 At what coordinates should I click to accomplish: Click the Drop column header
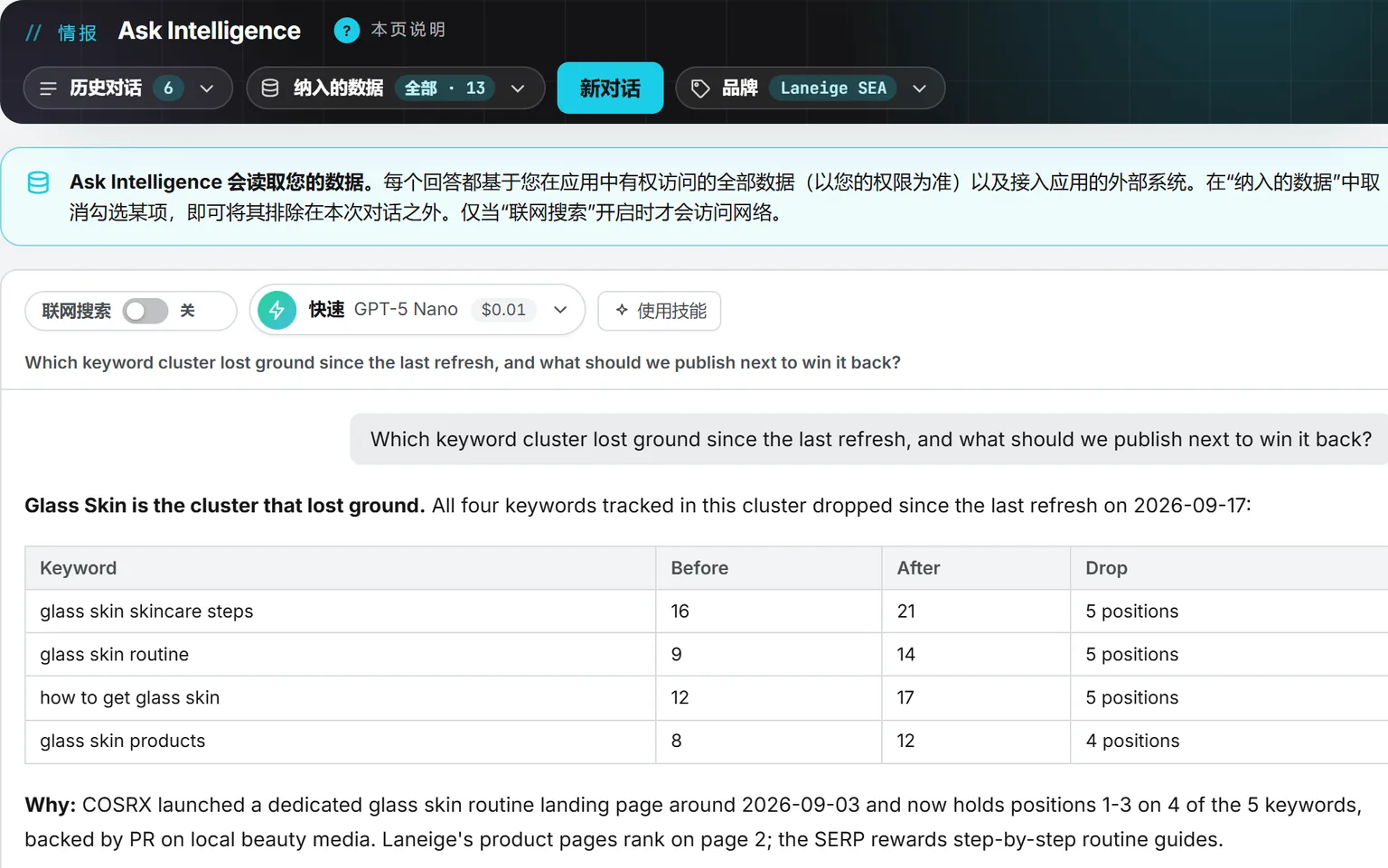pos(1229,568)
